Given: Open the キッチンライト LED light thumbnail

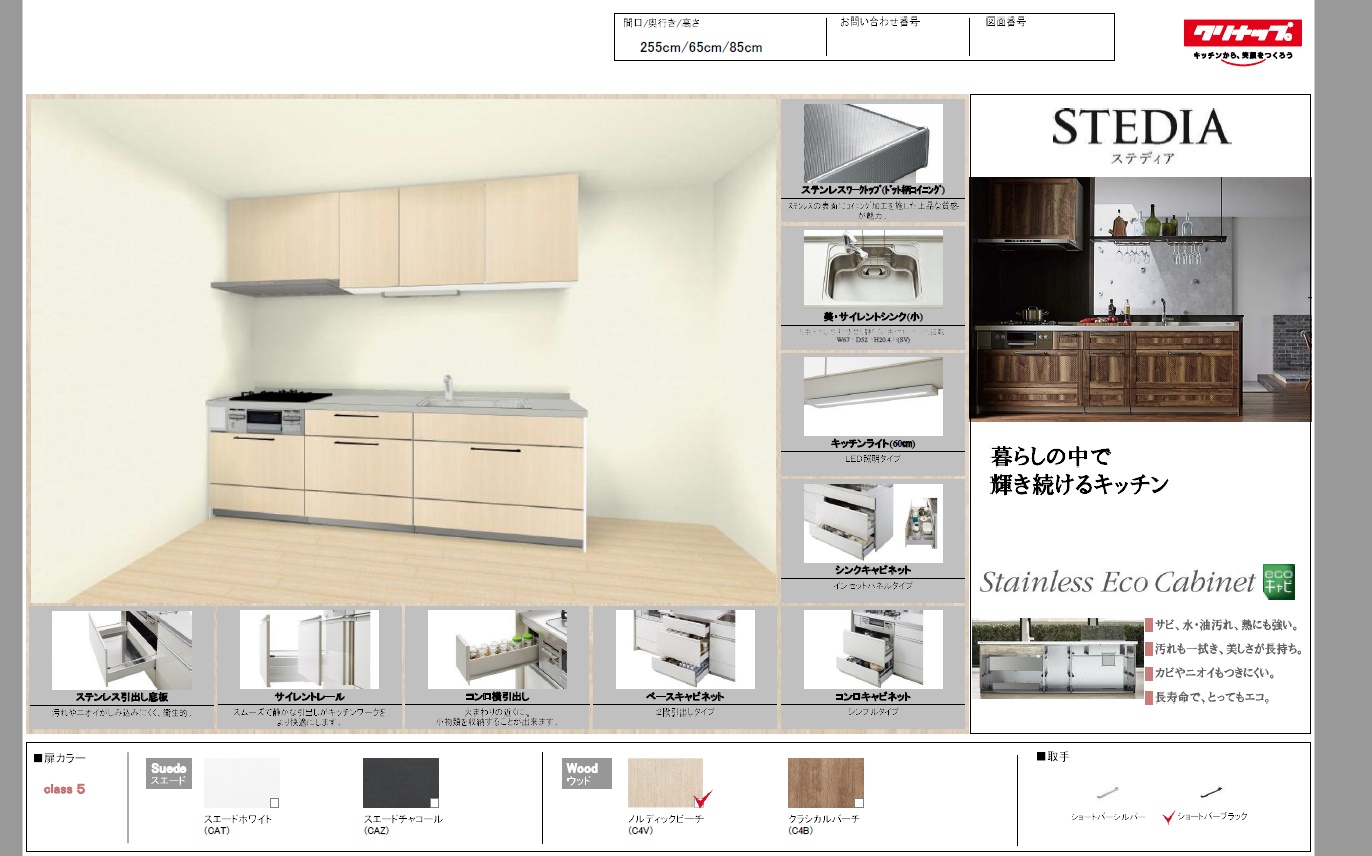Looking at the screenshot, I should click(x=873, y=395).
